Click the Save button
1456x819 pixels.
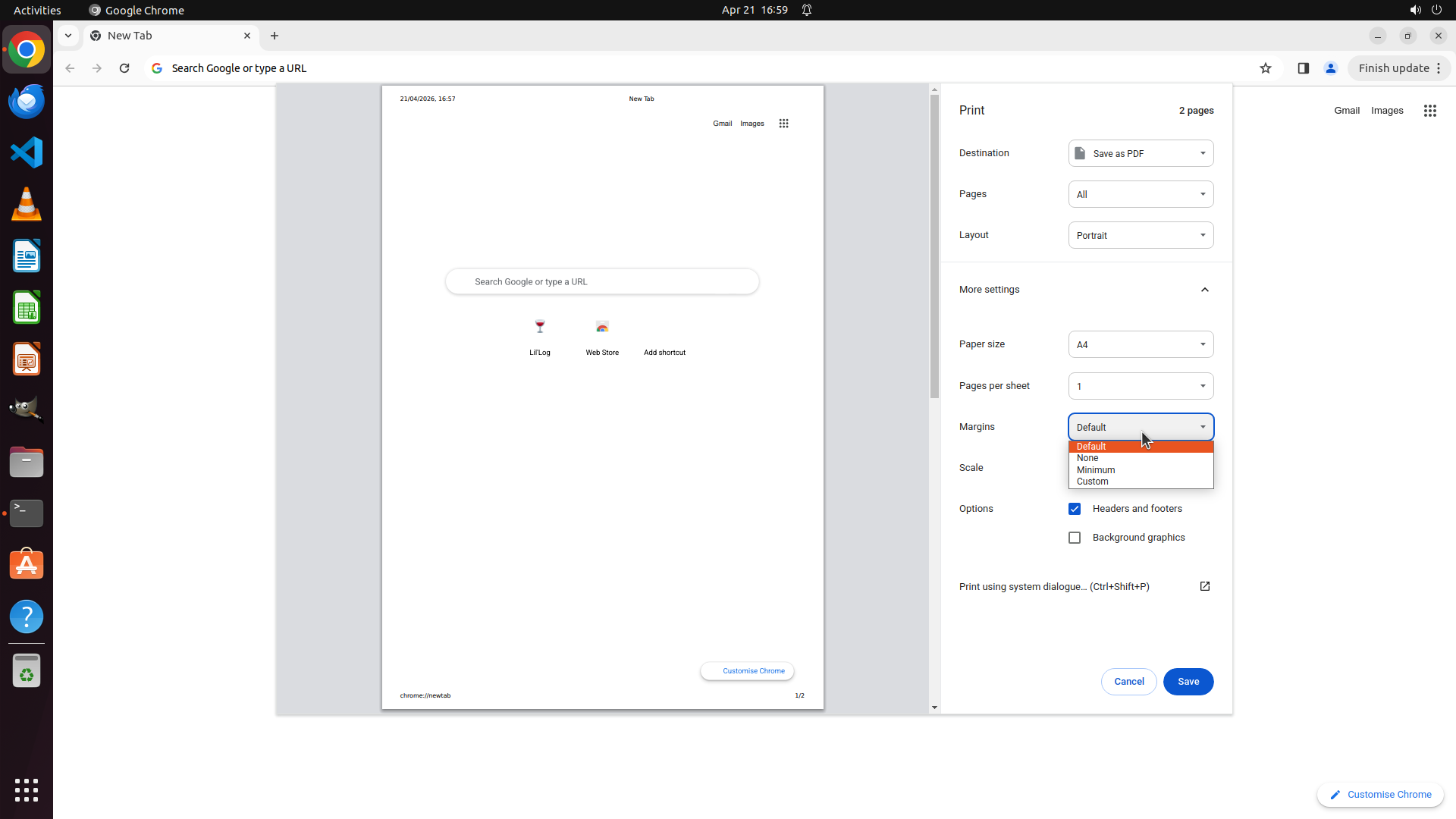(x=1188, y=682)
